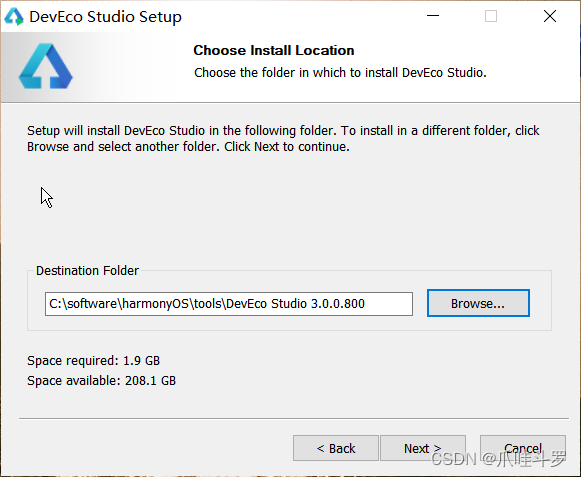
Task: Click the Choose Install Location heading
Action: pos(274,50)
